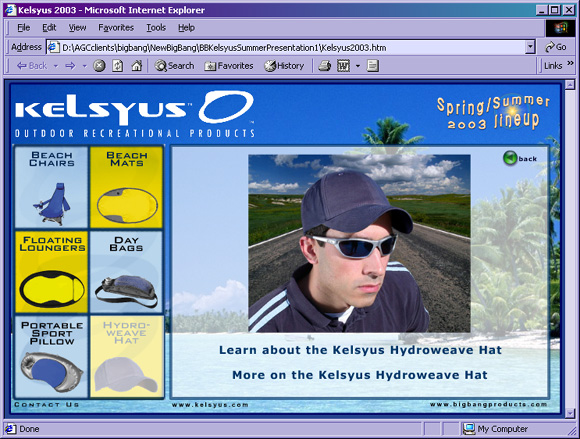The width and height of the screenshot is (580, 439).
Task: Select the Portable Sport Pillow tile
Action: (x=51, y=357)
